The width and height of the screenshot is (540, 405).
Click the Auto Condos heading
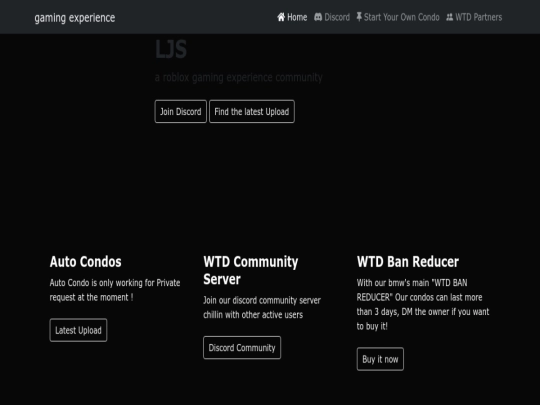85,262
